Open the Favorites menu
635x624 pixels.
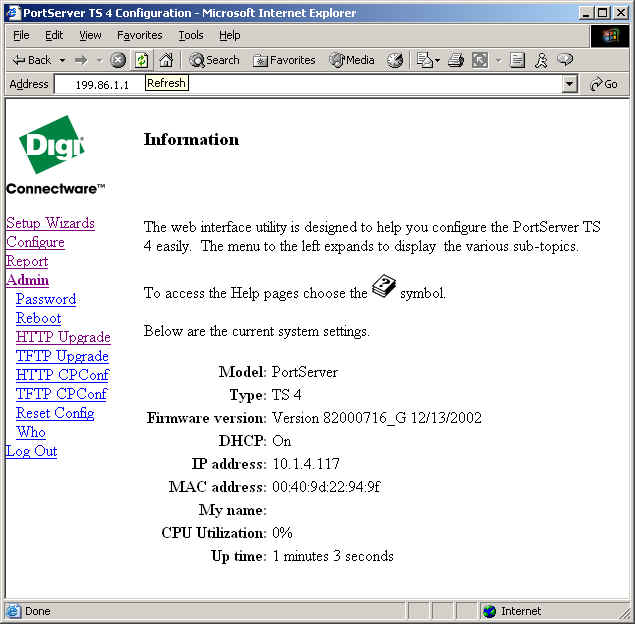pos(139,35)
